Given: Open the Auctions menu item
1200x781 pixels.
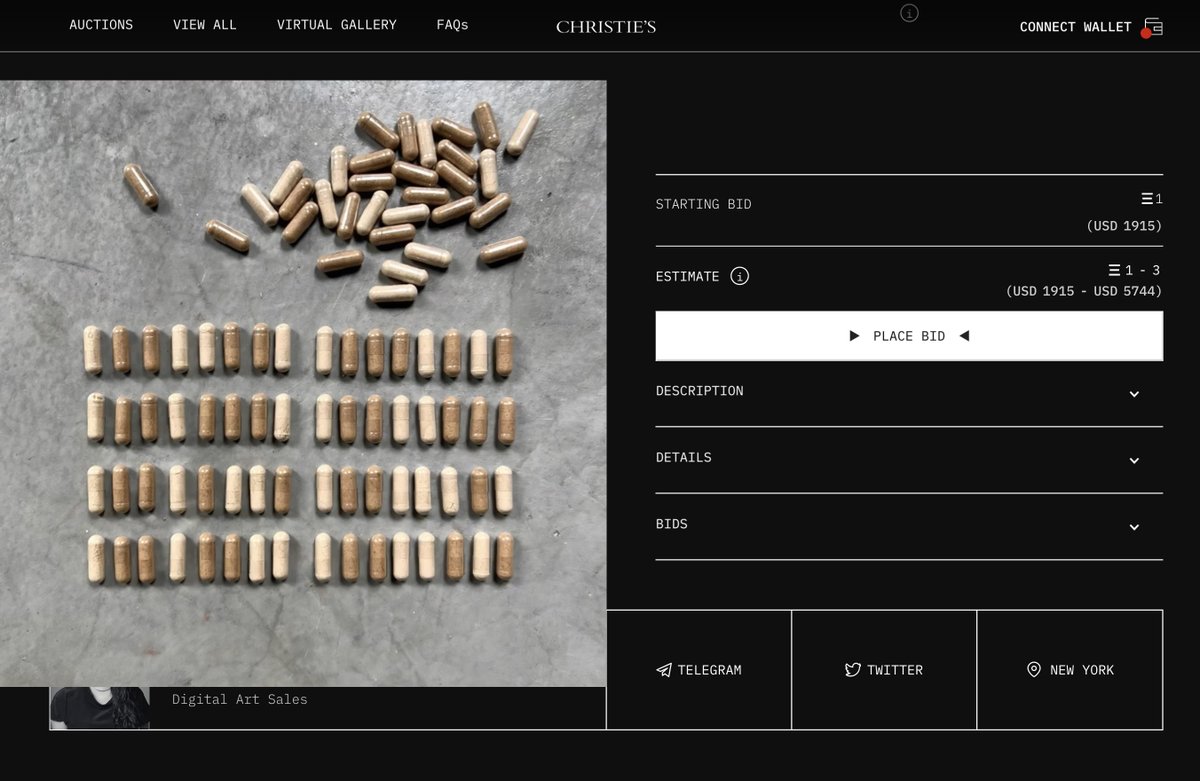Looking at the screenshot, I should tap(101, 25).
